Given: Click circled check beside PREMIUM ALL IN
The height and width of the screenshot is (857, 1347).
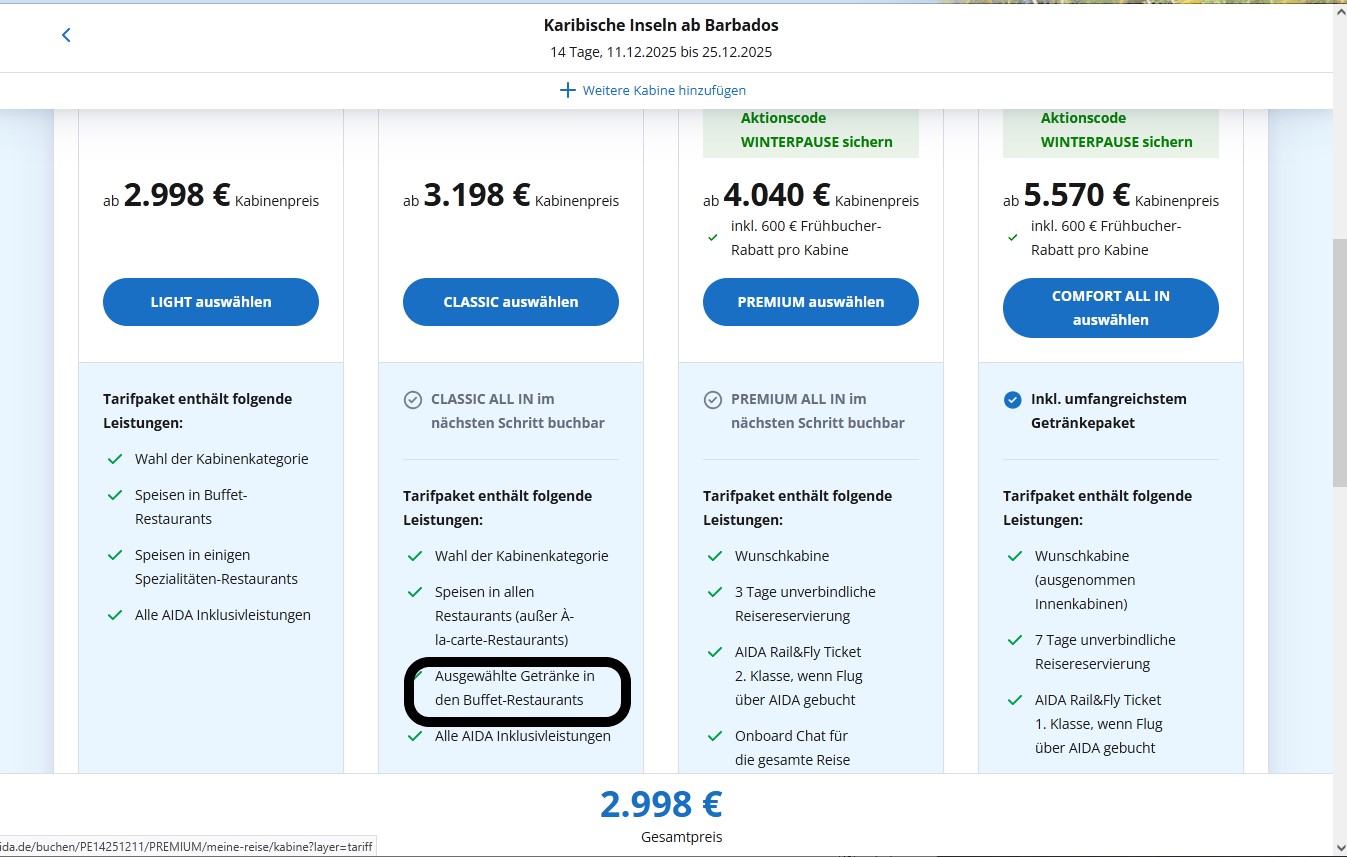Looking at the screenshot, I should [712, 400].
